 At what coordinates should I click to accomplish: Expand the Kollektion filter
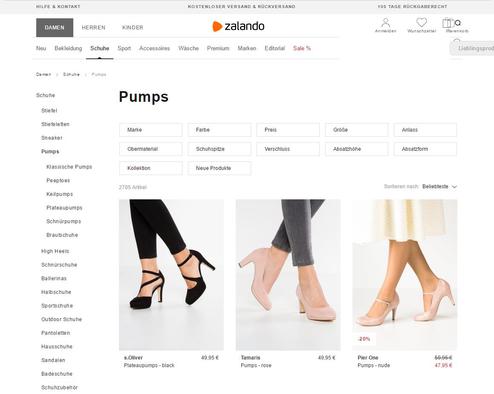pyautogui.click(x=151, y=168)
